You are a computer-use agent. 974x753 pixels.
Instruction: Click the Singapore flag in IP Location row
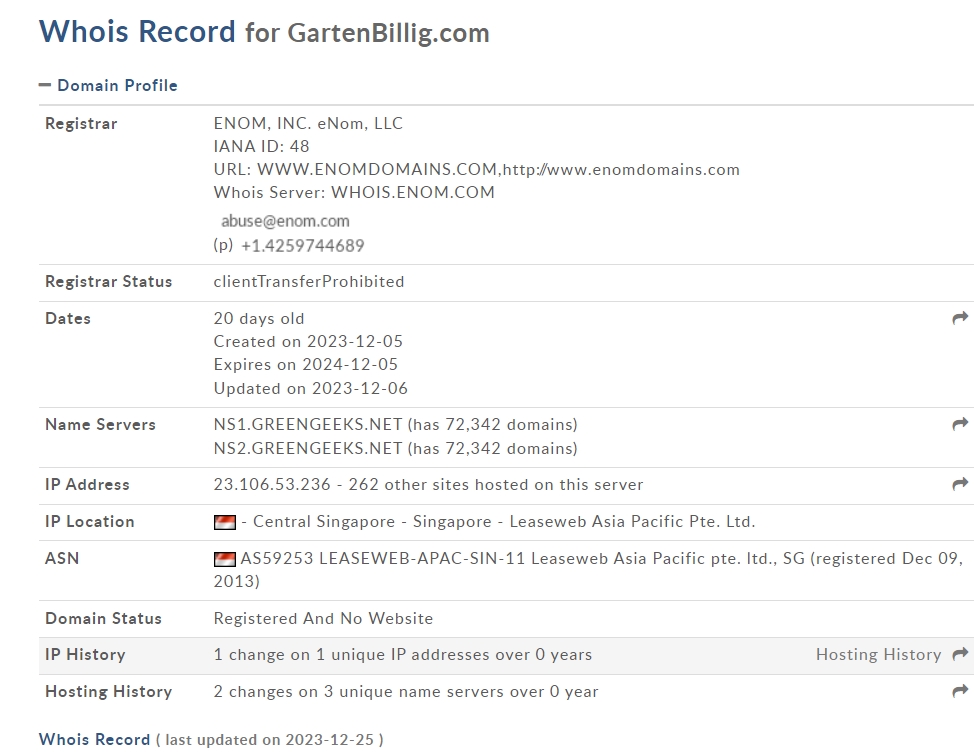pyautogui.click(x=224, y=522)
